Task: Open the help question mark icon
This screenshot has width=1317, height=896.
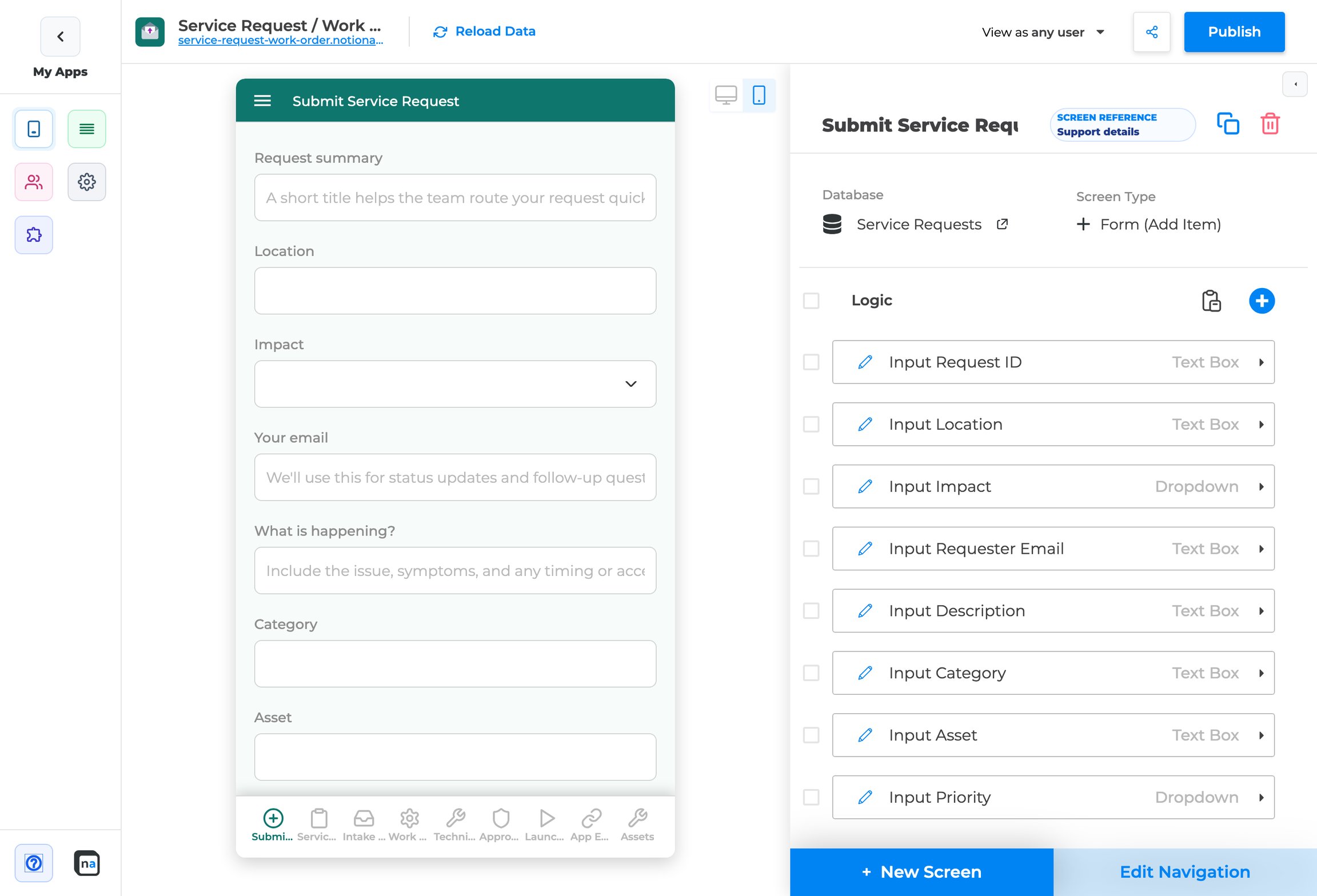Action: click(x=34, y=863)
